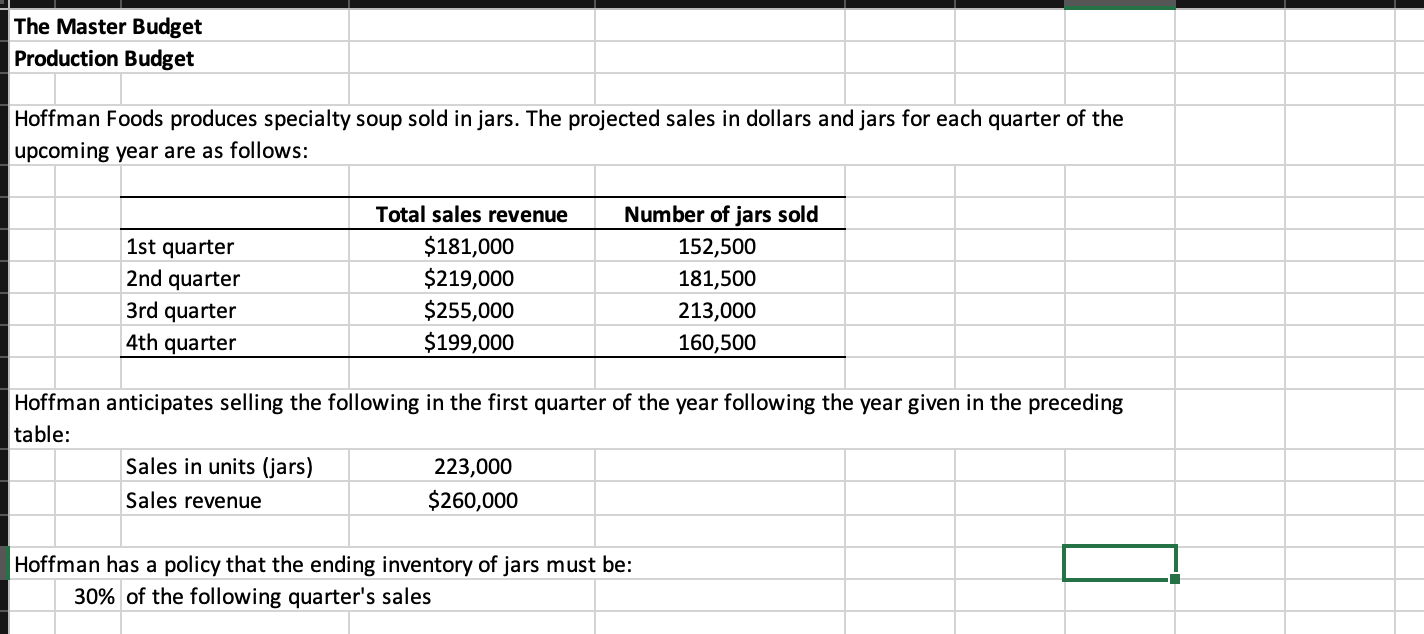Screen dimensions: 1424x634
Task: Click the '$181,000' revenue value cell
Action: (x=471, y=246)
